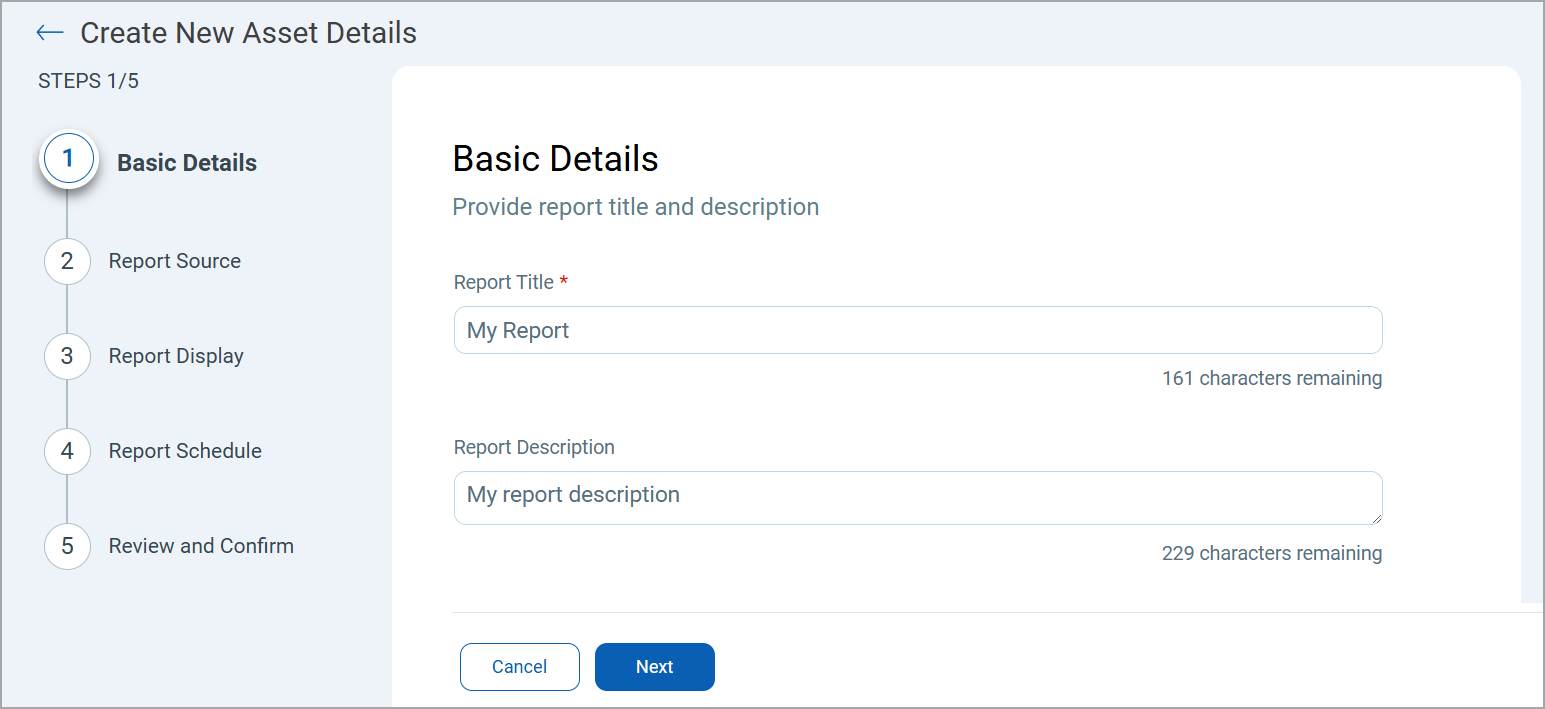Click the '229 characters remaining' counter

[1272, 553]
